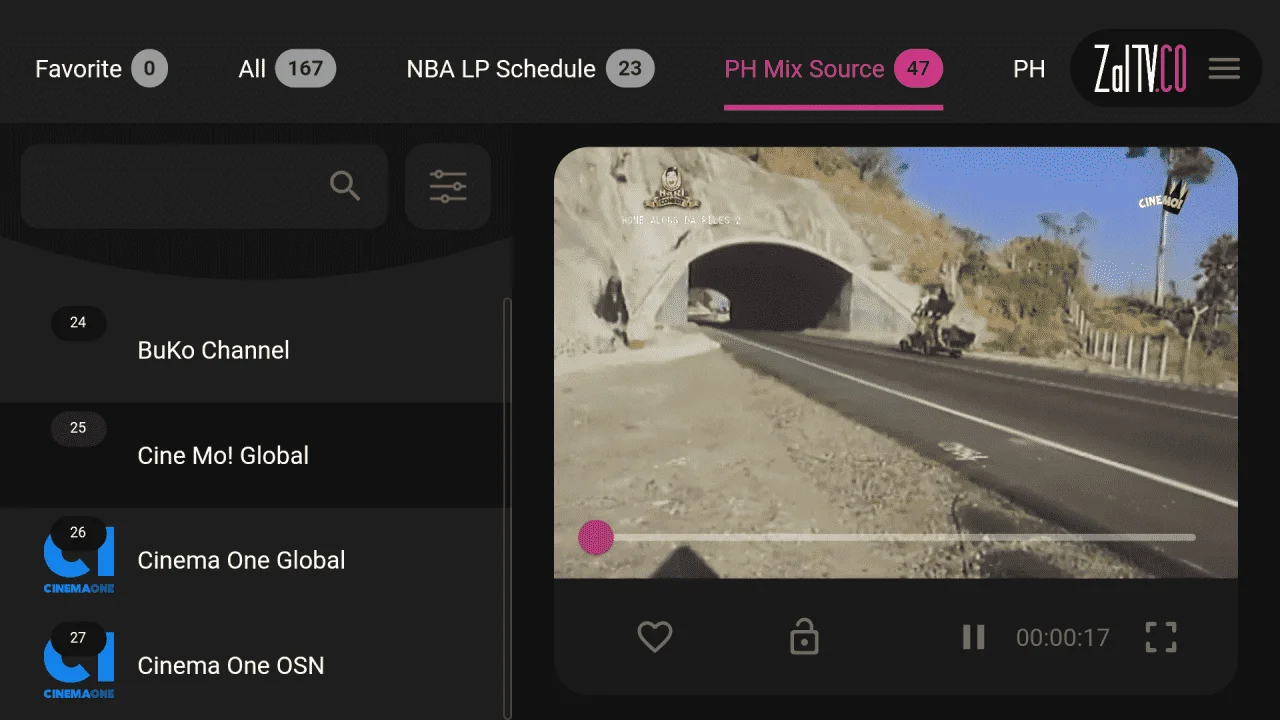Click the ZalTV.CO logo
The width and height of the screenshot is (1280, 720).
click(x=1139, y=68)
